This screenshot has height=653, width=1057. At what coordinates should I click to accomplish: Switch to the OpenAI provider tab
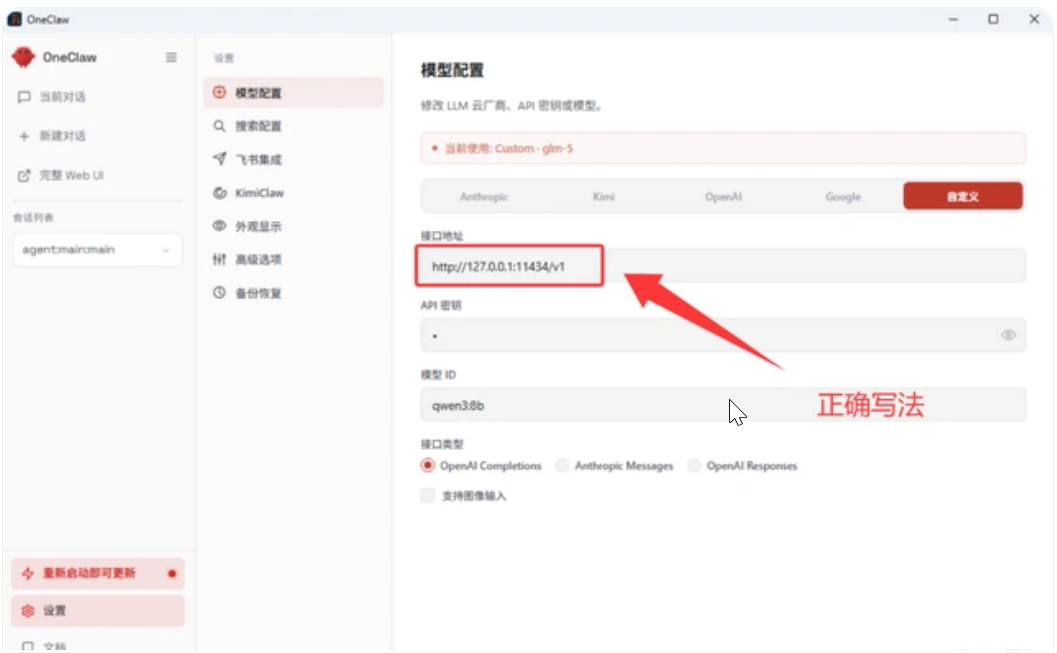point(723,196)
